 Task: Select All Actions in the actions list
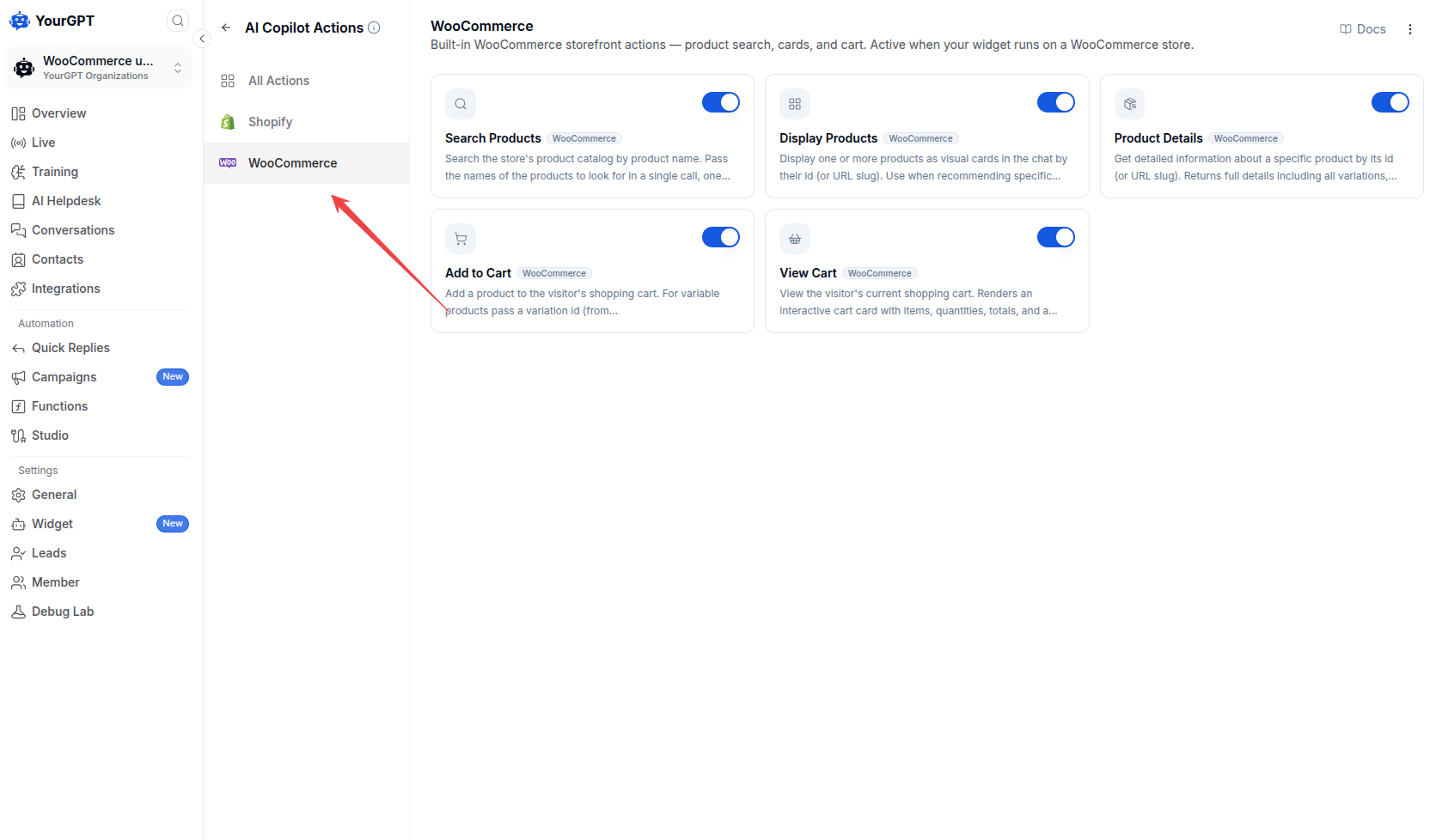tap(306, 81)
